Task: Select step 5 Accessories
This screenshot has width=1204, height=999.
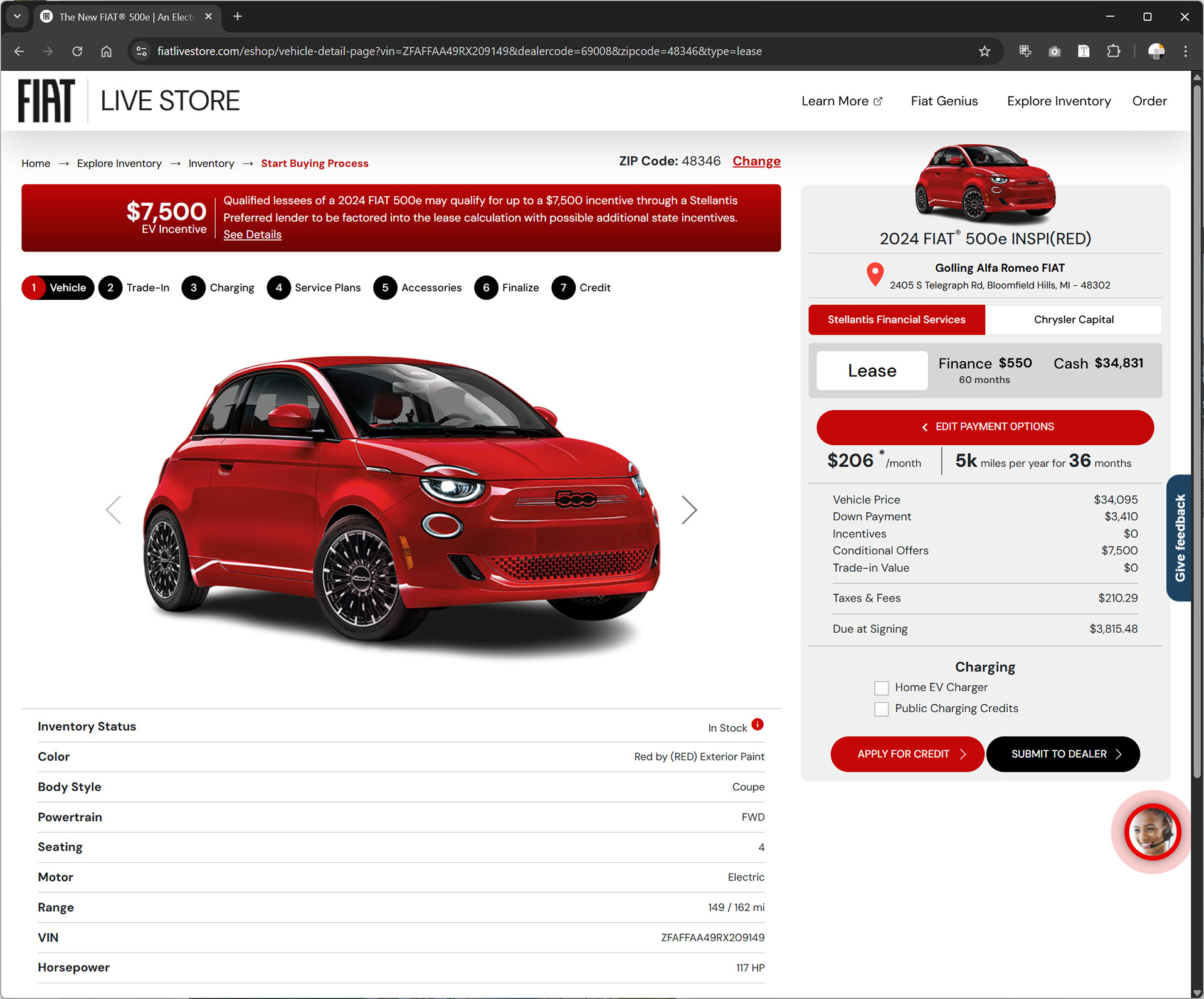Action: point(418,288)
